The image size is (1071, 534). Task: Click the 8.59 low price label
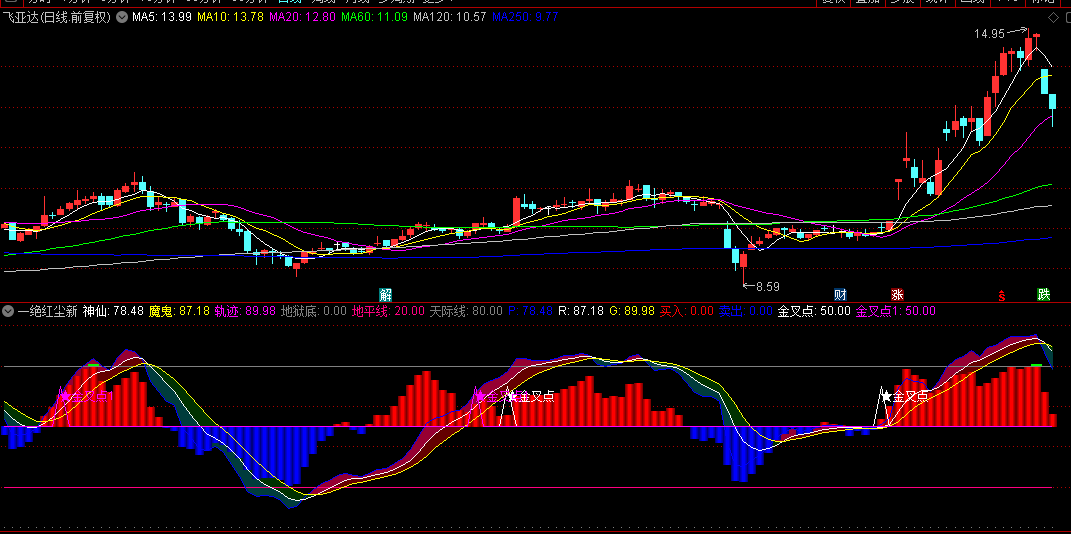click(766, 286)
